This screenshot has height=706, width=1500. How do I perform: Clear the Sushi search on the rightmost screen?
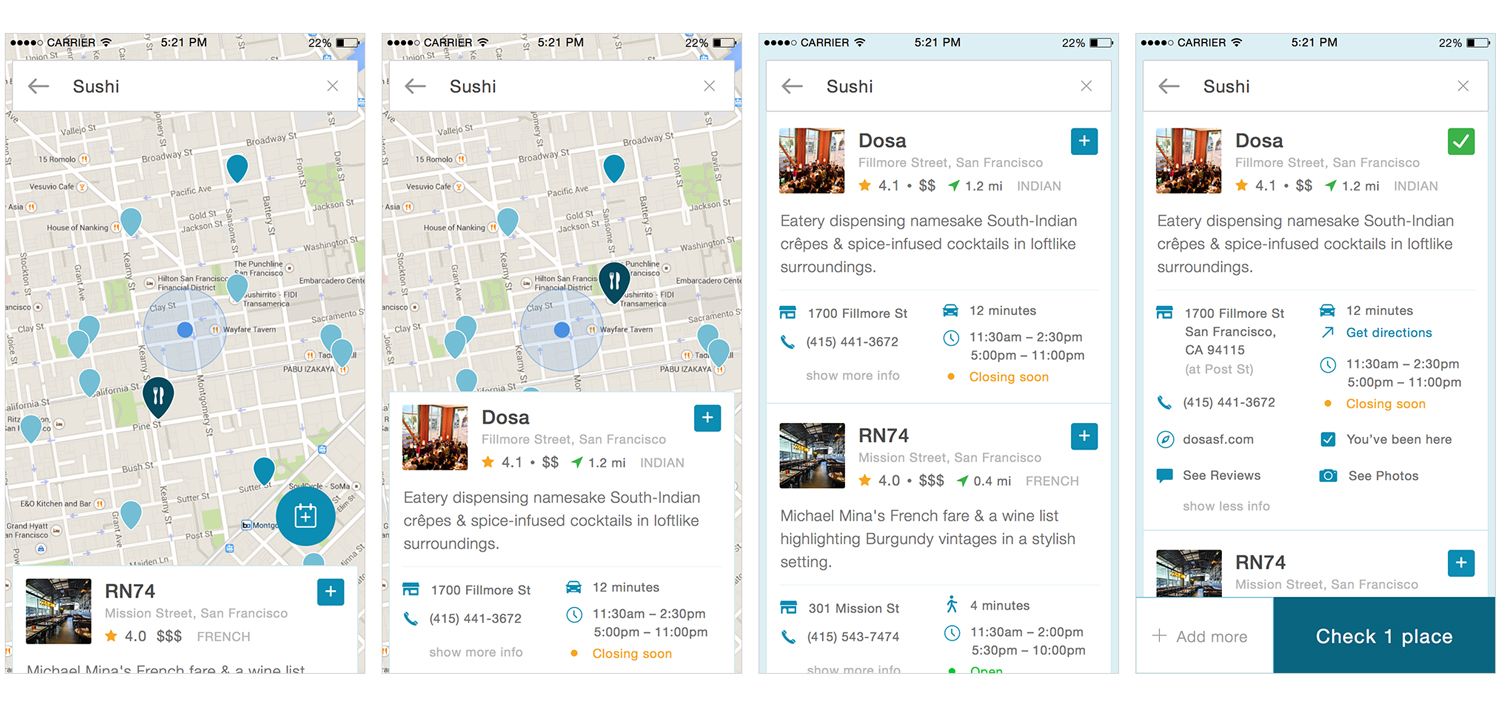(1464, 87)
